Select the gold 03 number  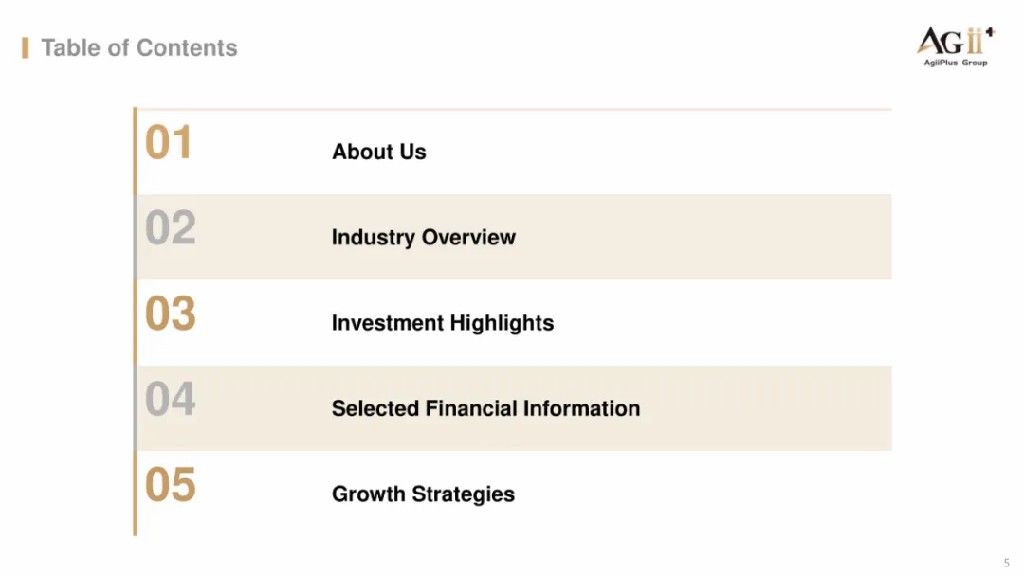point(170,314)
